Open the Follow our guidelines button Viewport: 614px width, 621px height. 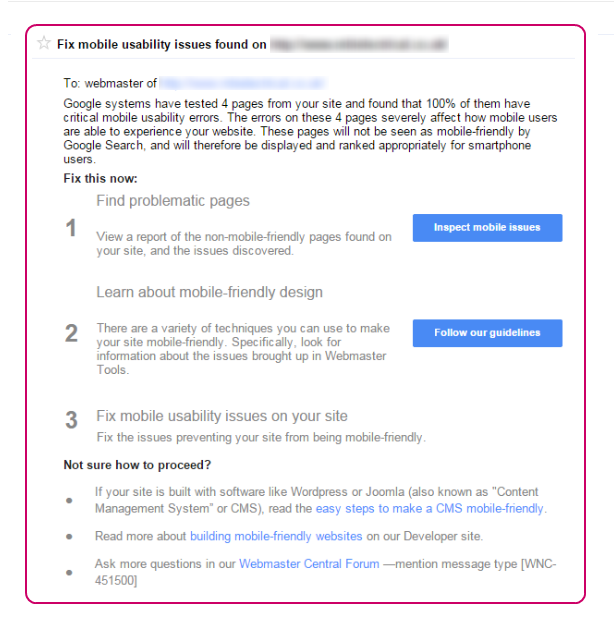pos(487,333)
